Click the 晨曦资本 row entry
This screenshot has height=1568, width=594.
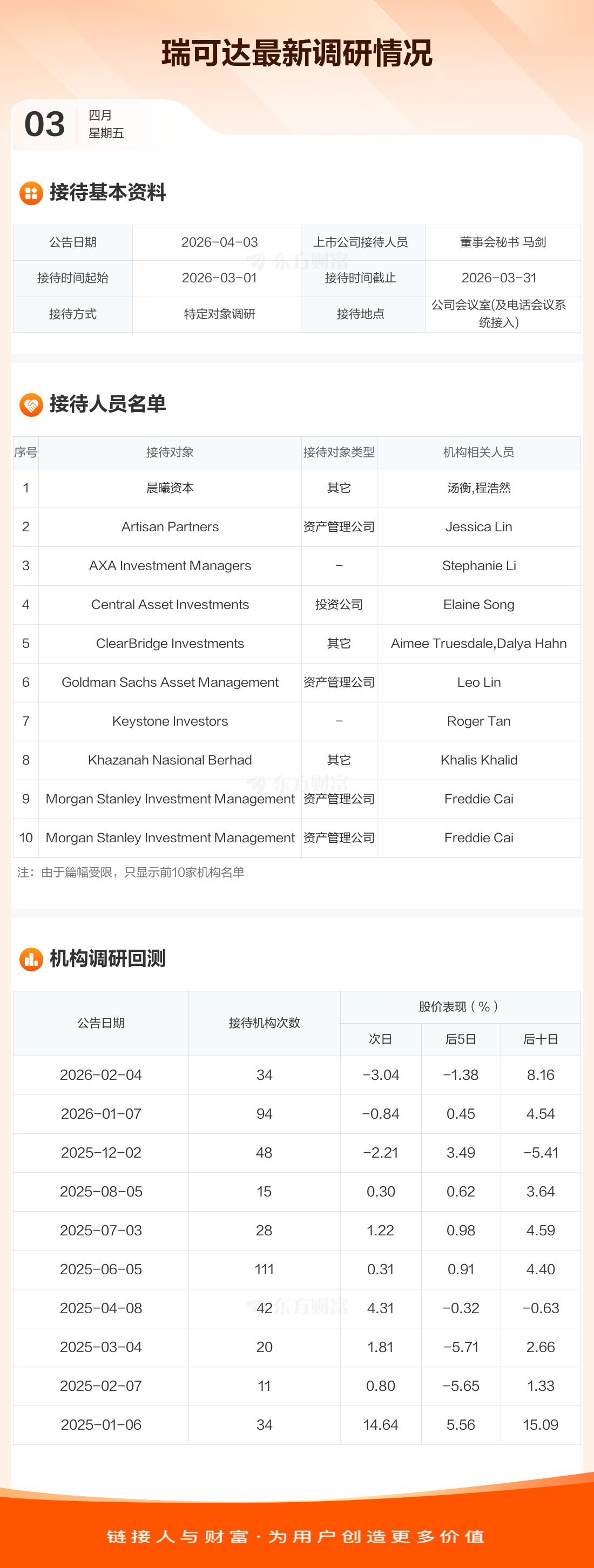tap(170, 488)
